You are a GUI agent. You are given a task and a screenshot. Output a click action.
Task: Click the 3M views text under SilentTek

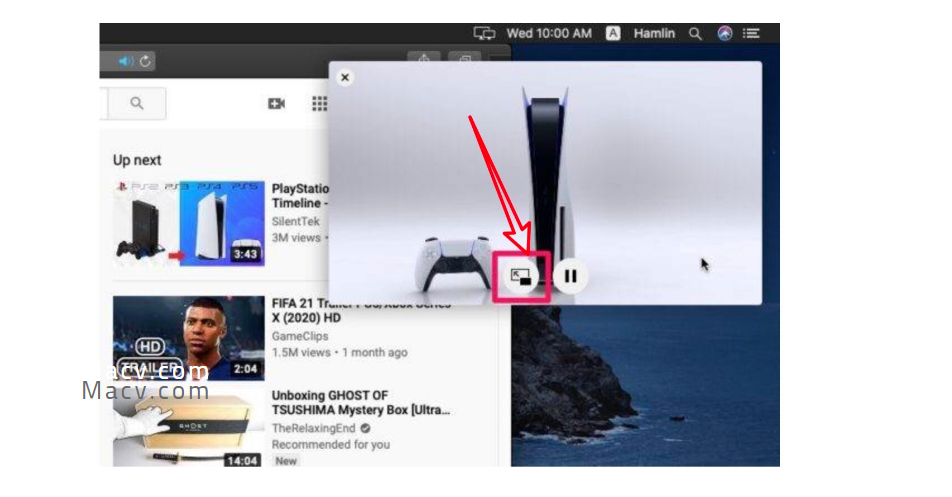coord(296,238)
